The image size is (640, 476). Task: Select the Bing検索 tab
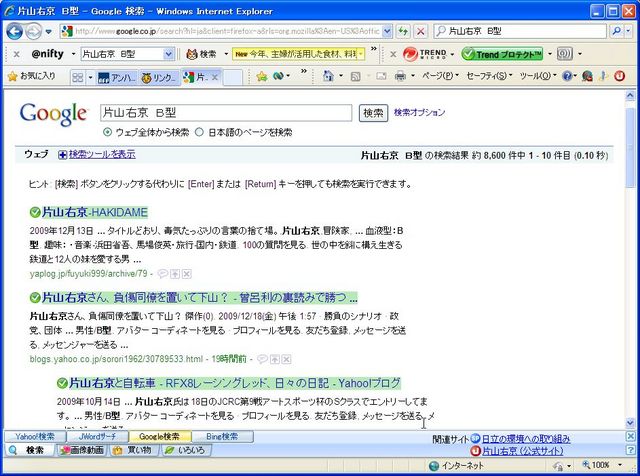[x=222, y=436]
